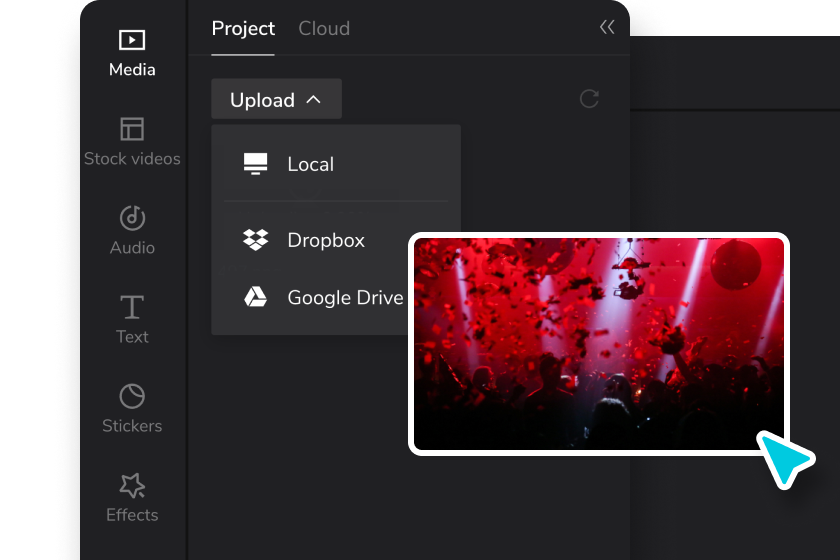The width and height of the screenshot is (840, 560).
Task: Choose Google Drive upload option
Action: pos(345,297)
